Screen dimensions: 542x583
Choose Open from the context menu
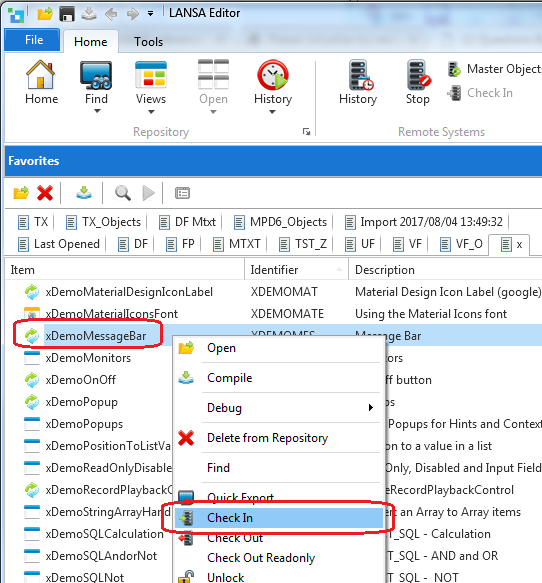[x=279, y=348]
